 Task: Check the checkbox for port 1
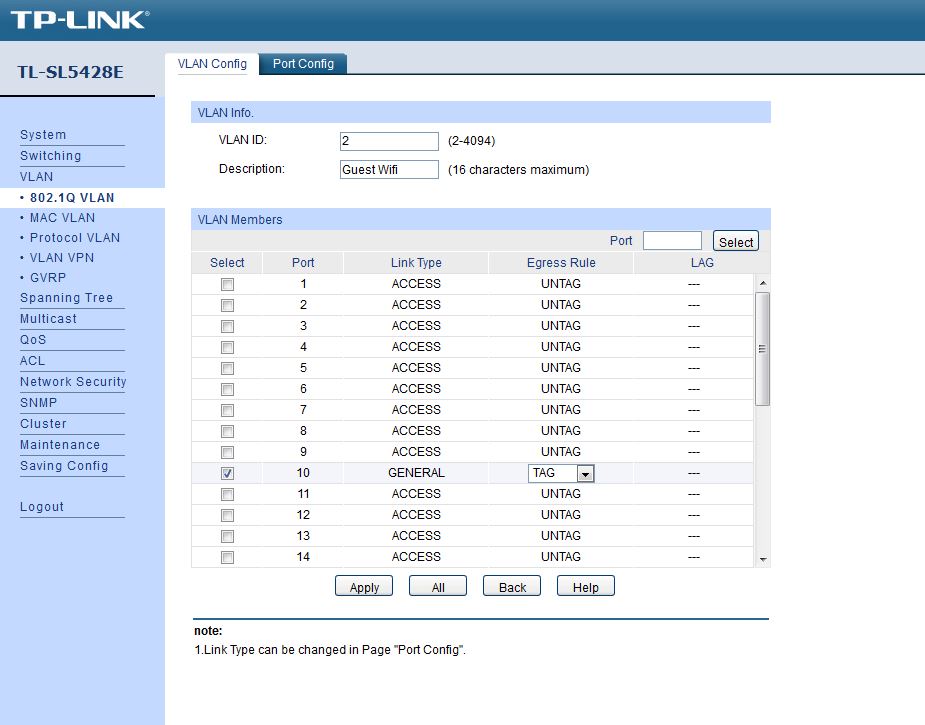pos(227,284)
